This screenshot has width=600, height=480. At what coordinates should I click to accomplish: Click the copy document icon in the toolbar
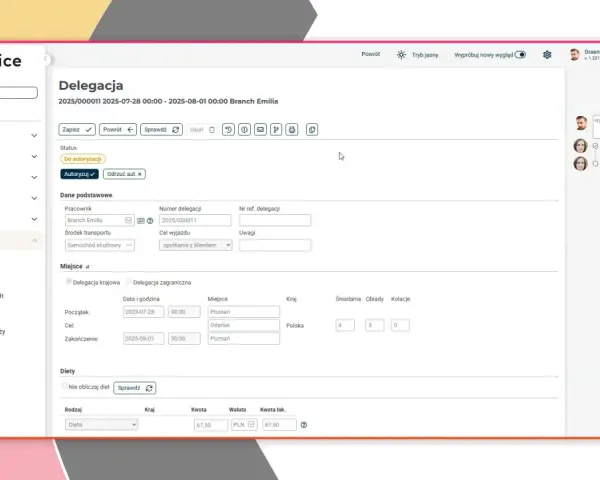[312, 130]
